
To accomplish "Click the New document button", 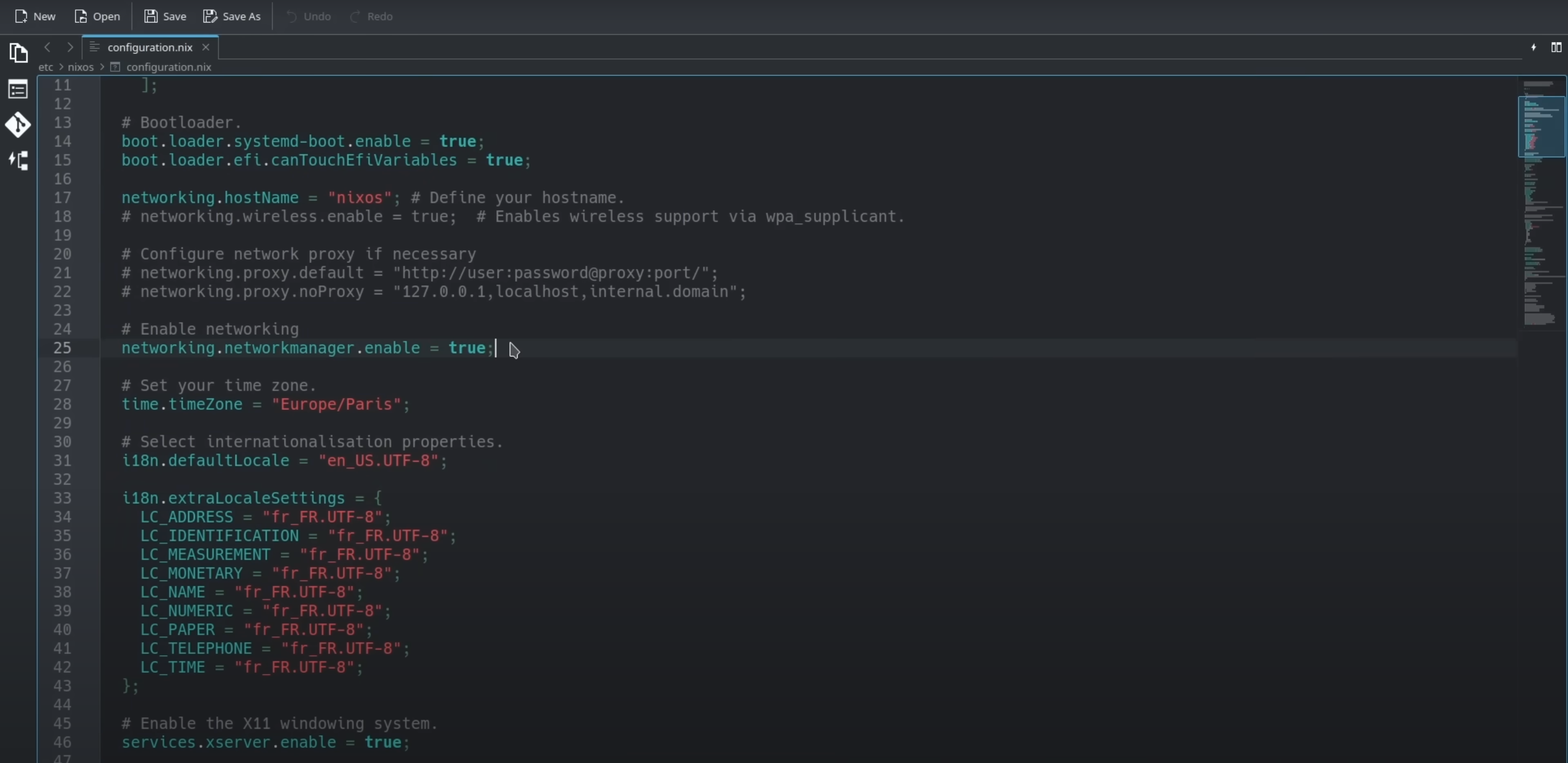I will [35, 17].
